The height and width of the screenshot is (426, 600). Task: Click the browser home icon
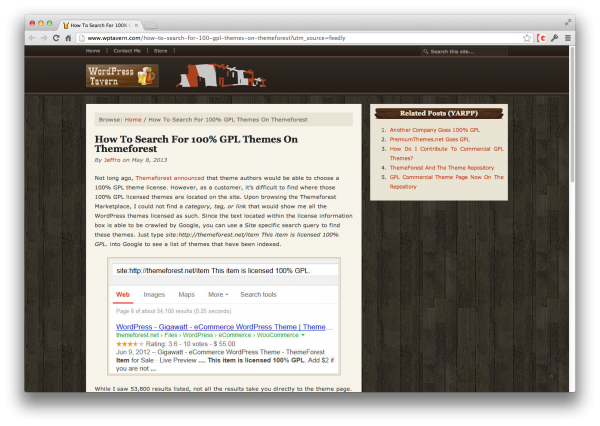68,38
